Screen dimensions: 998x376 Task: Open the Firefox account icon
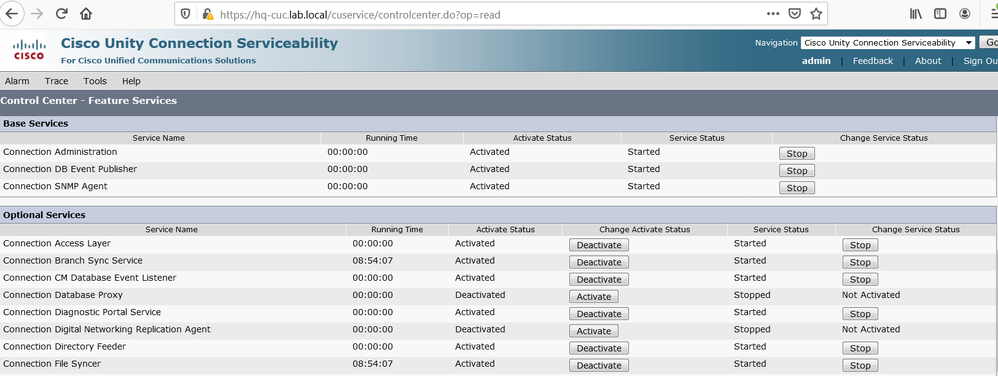(x=965, y=13)
